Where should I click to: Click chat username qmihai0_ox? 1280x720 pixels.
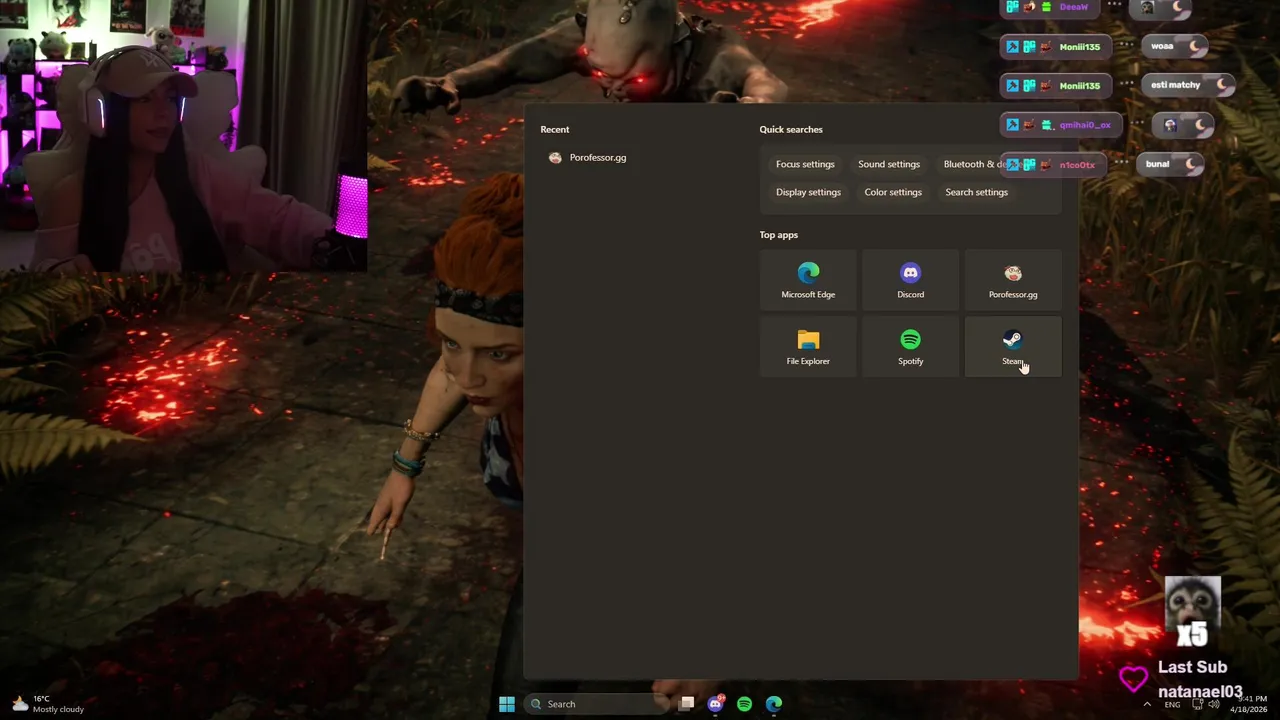point(1085,125)
